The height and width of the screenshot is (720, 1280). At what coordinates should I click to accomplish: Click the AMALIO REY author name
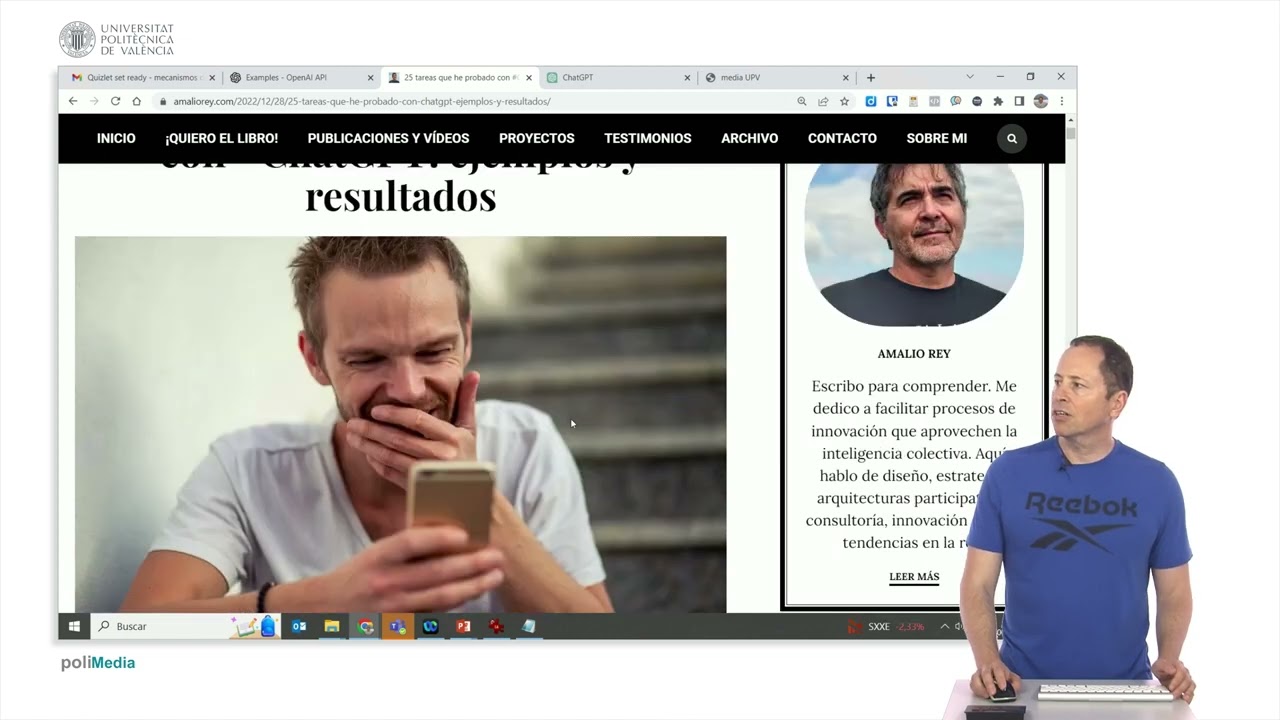914,354
